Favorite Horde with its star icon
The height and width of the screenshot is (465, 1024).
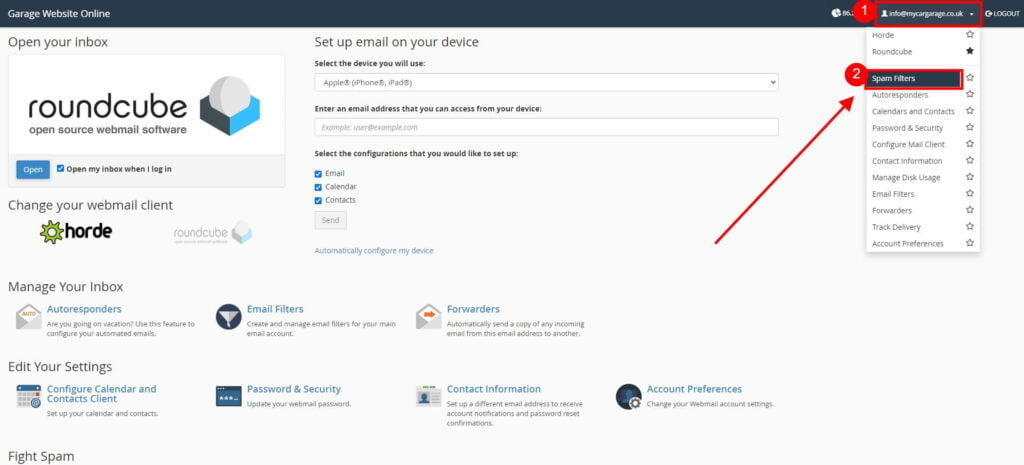[x=970, y=35]
